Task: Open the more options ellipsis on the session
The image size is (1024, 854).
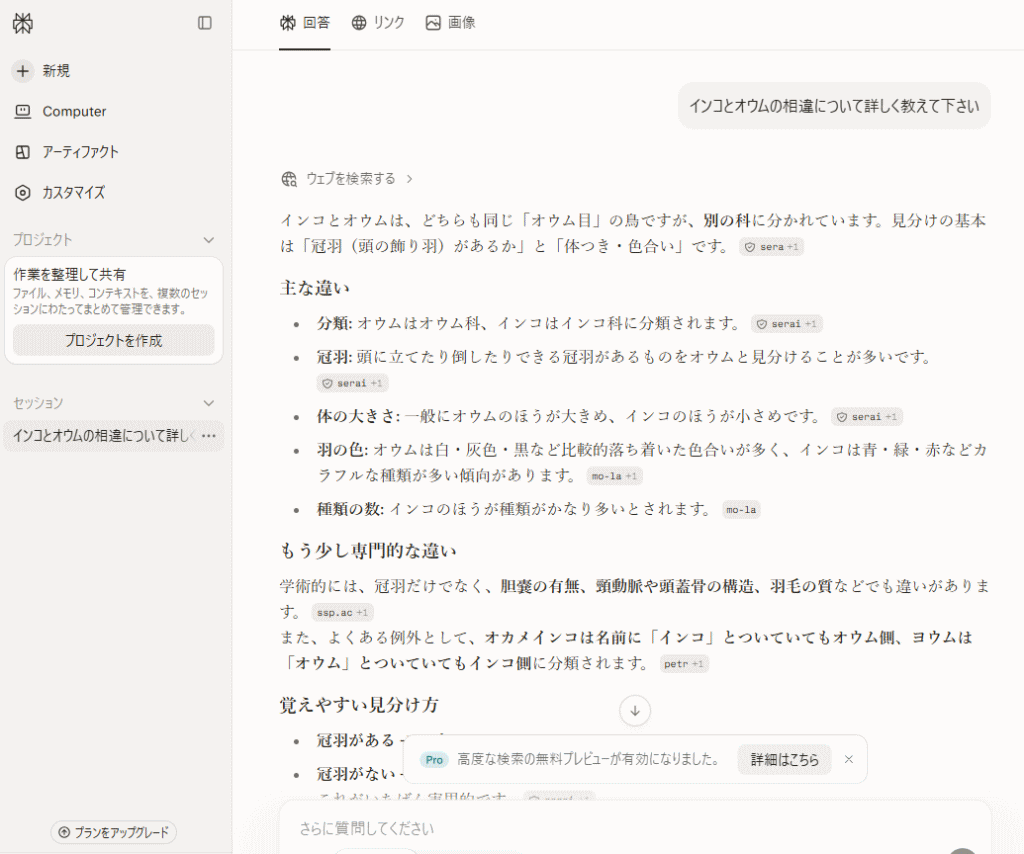Action: [208, 435]
